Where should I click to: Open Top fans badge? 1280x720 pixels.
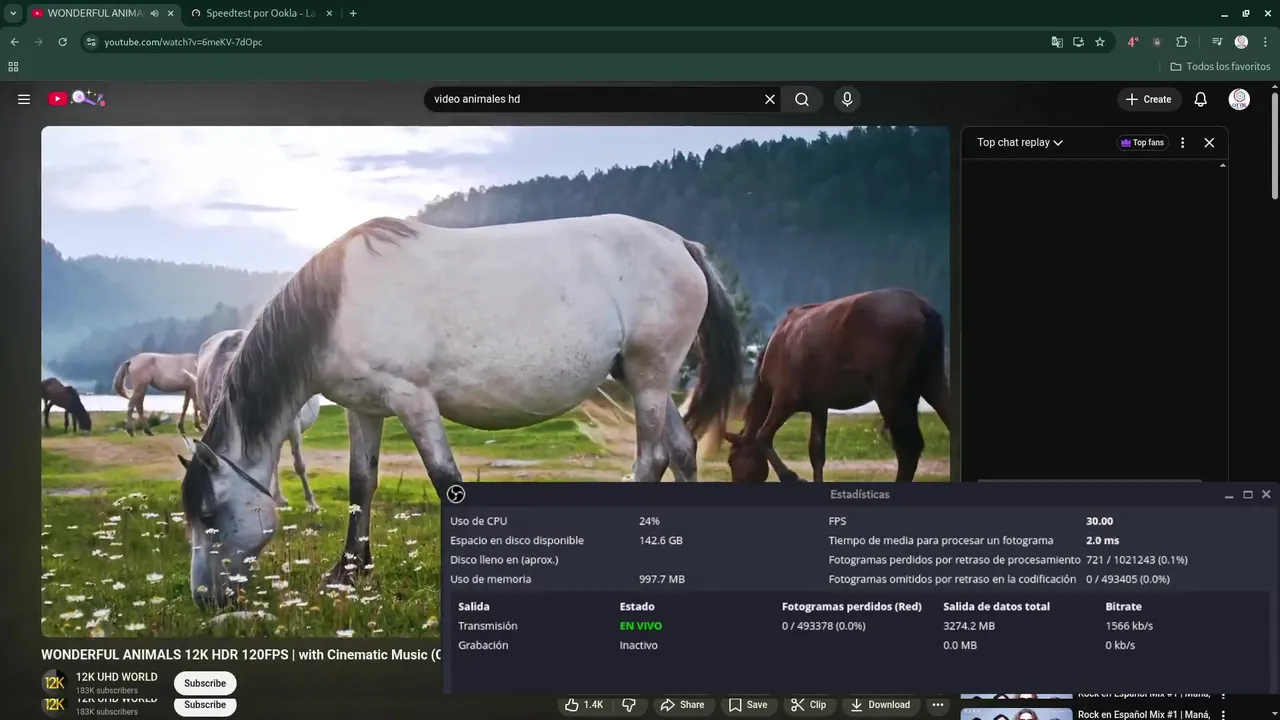1142,143
